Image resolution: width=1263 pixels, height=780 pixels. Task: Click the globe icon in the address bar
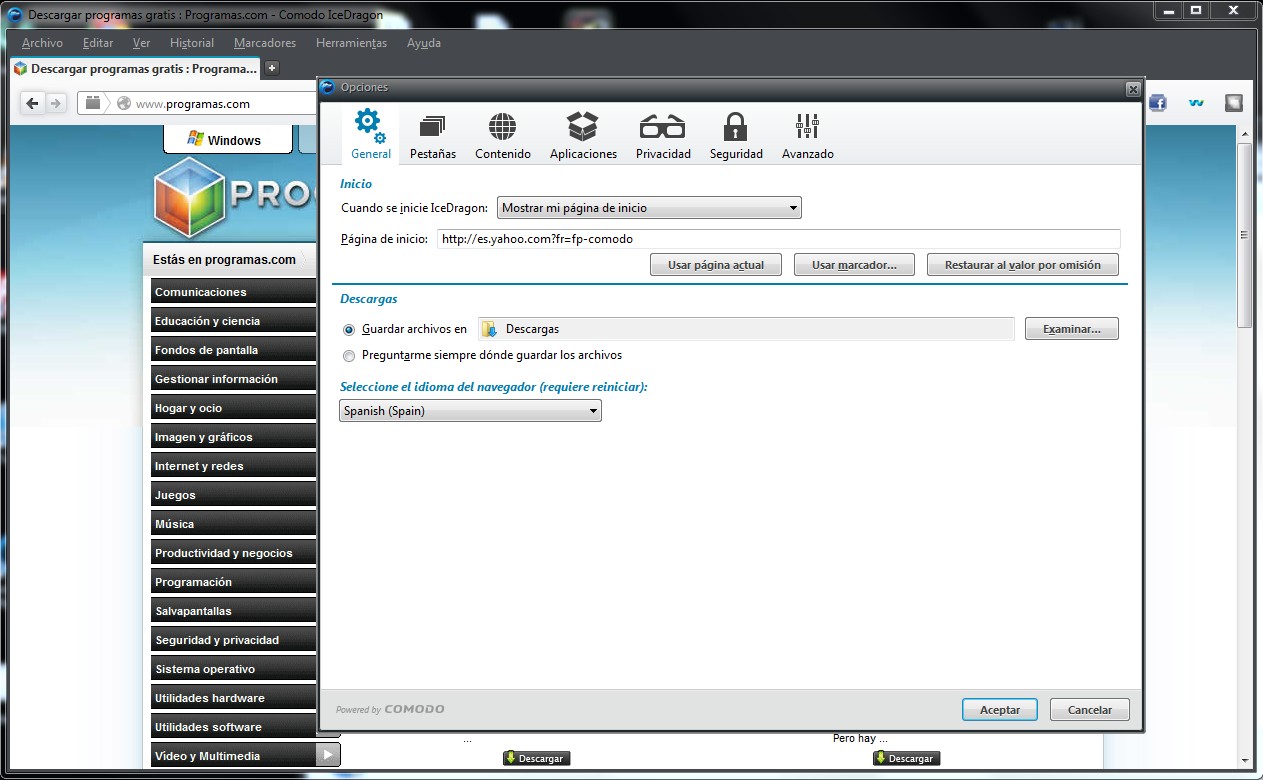[x=124, y=103]
